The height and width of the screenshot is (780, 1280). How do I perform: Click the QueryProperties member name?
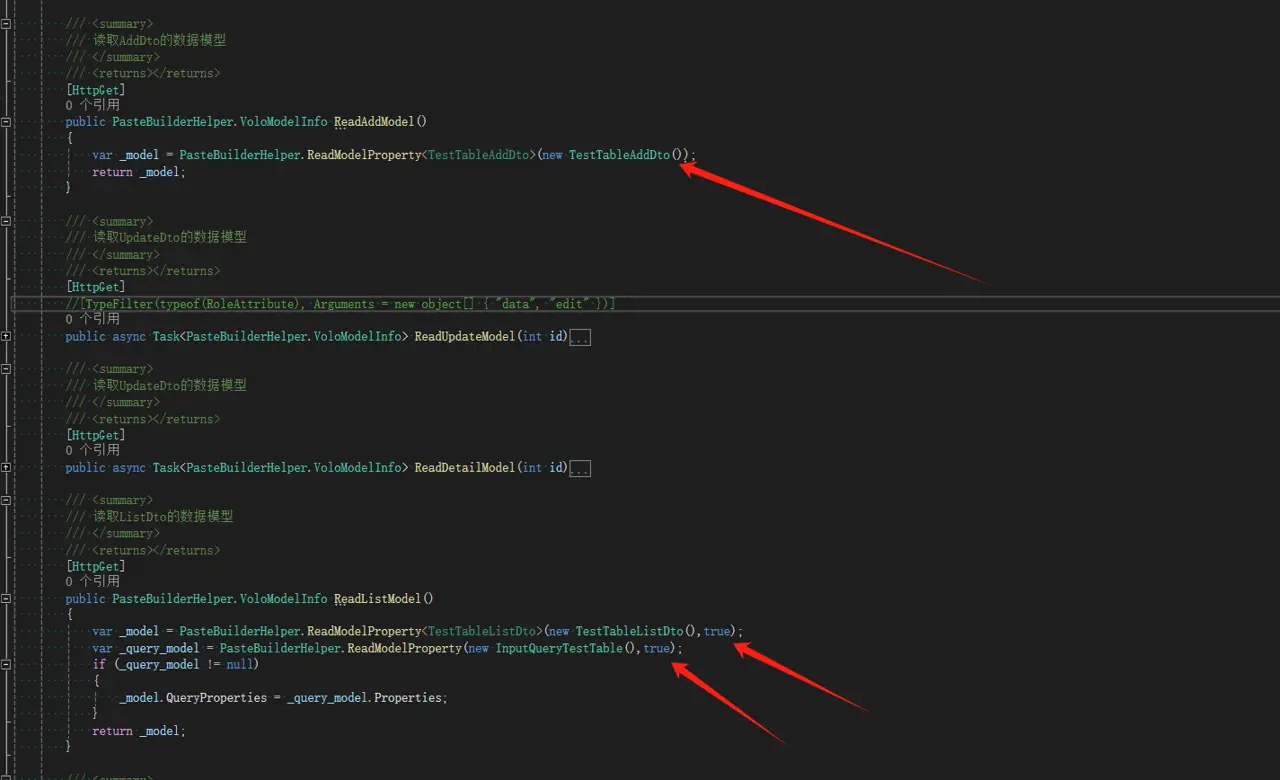216,697
